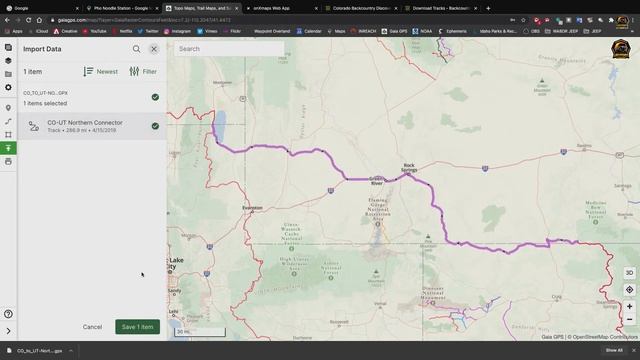Open the map overlays icon in sidebar
This screenshot has width=640, height=360.
tap(8, 47)
